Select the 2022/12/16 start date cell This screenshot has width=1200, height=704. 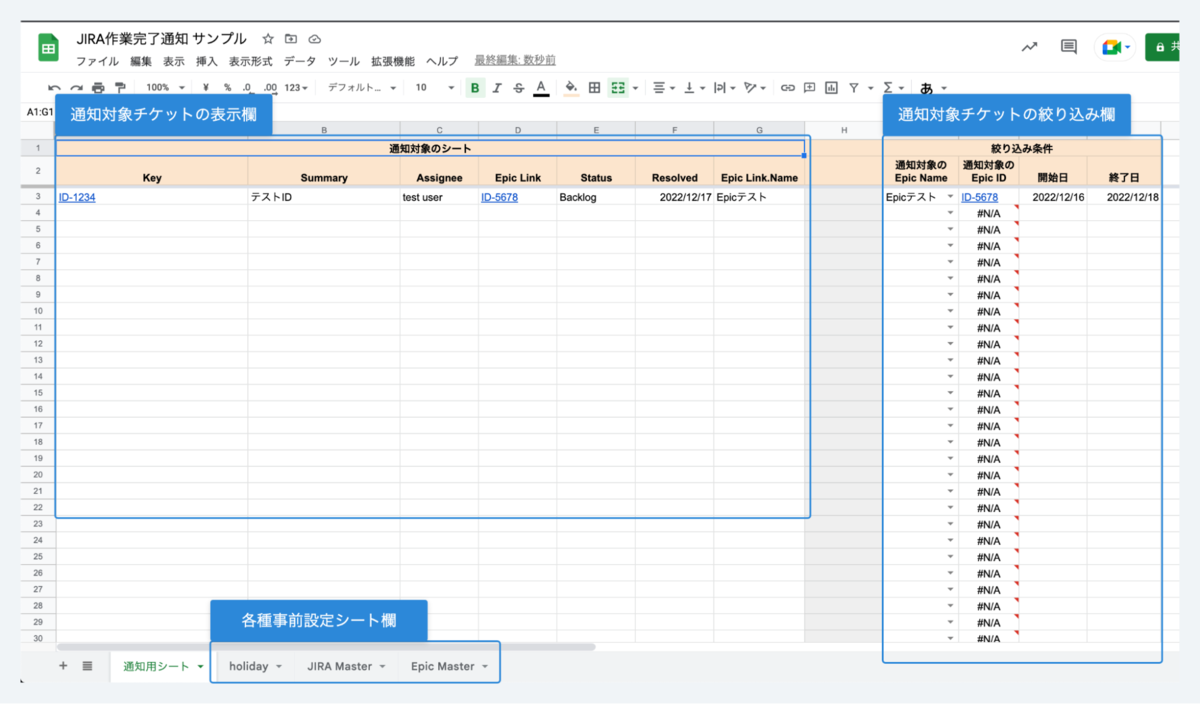coord(1053,197)
